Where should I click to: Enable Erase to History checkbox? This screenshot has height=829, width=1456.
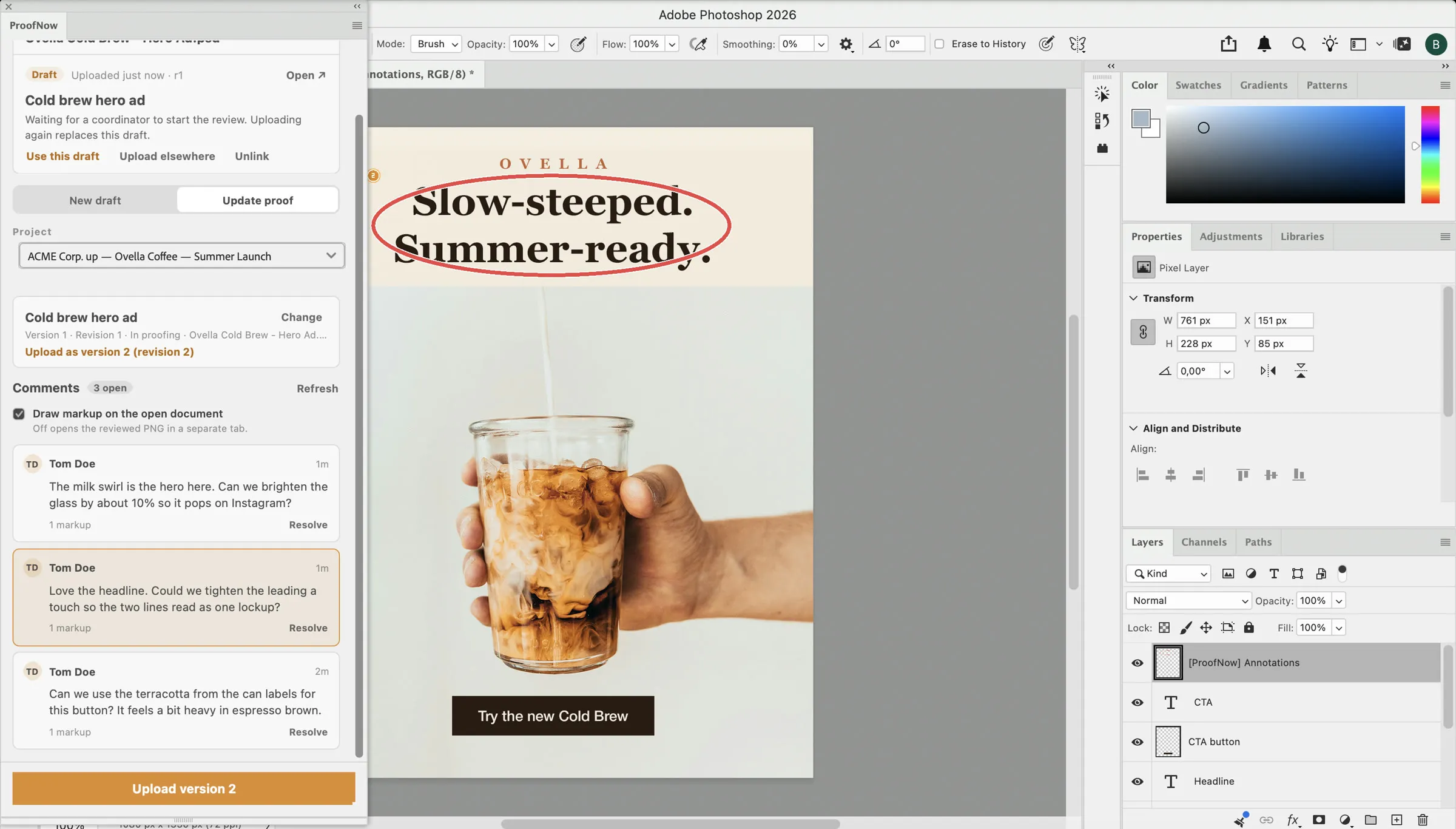[x=939, y=44]
